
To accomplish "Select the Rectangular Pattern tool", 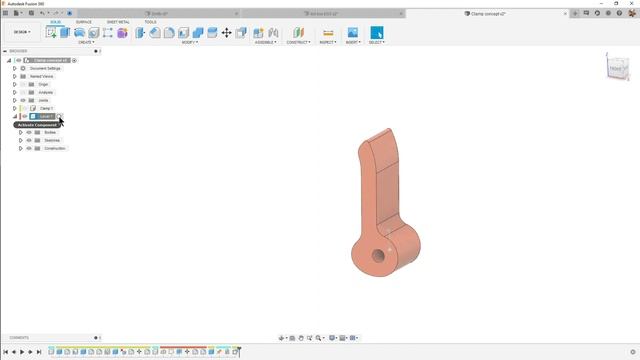I will pos(108,33).
